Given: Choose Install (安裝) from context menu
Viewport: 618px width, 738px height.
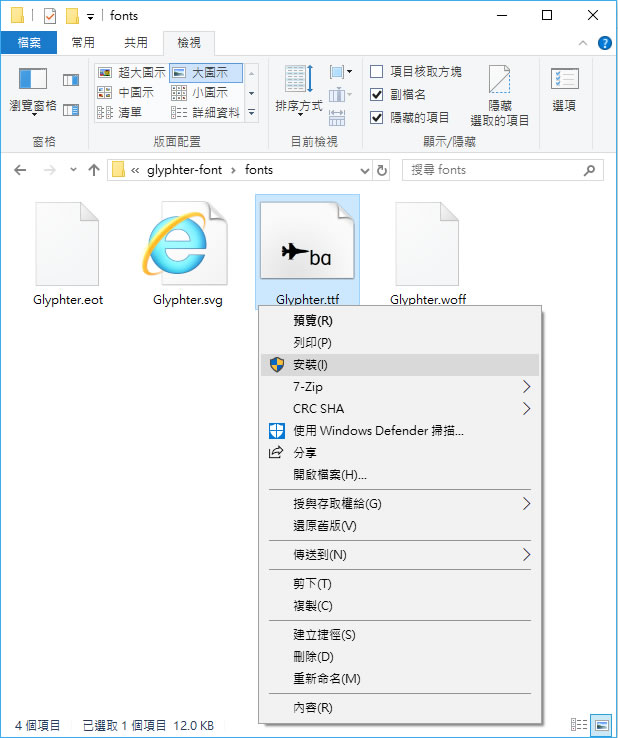Looking at the screenshot, I should point(400,365).
